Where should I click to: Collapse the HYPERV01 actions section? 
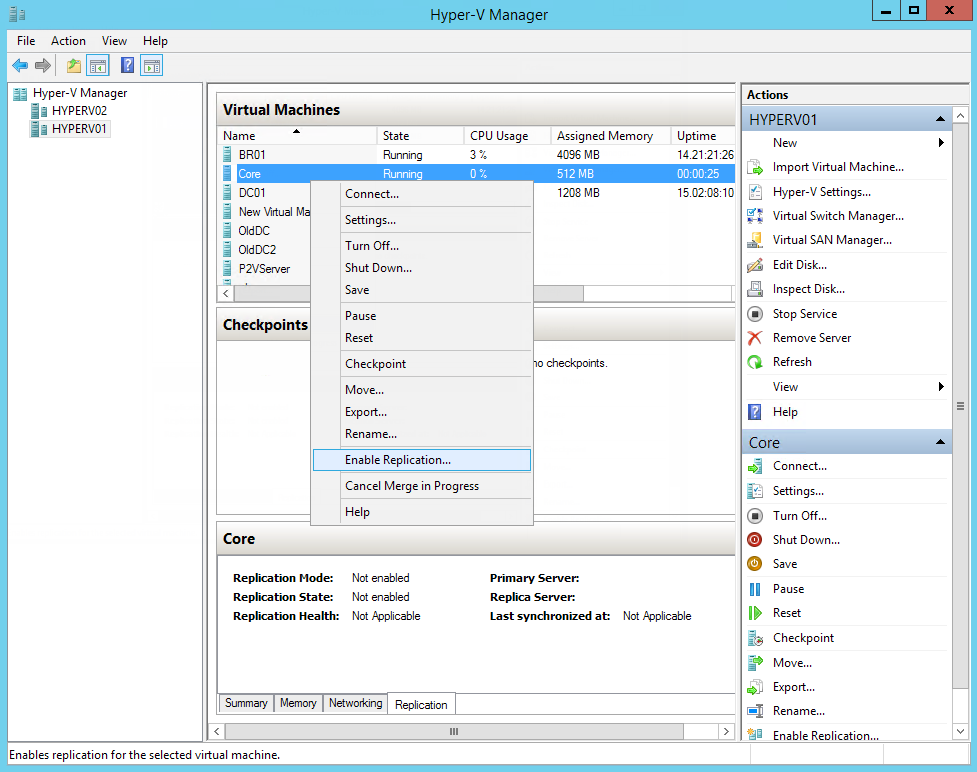(940, 119)
